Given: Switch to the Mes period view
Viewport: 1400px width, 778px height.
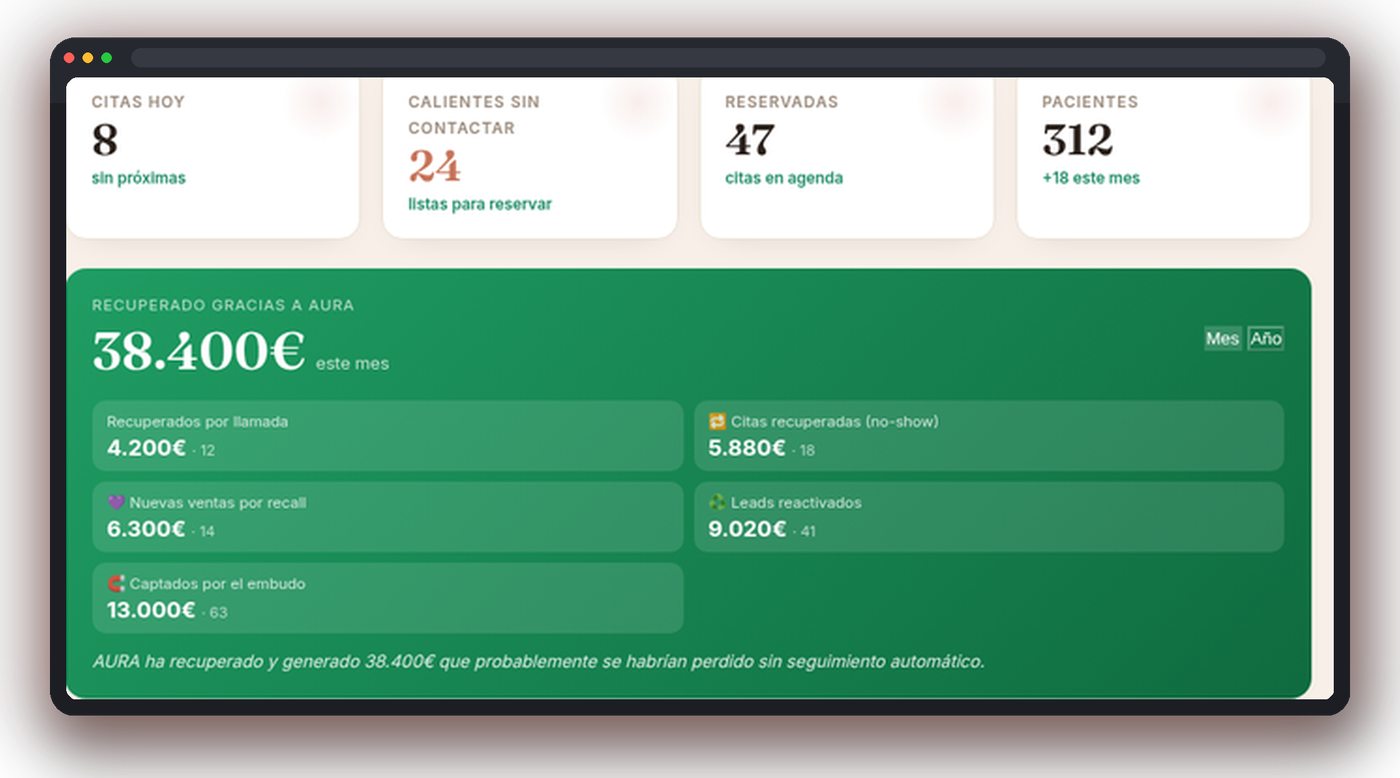Looking at the screenshot, I should [1222, 339].
